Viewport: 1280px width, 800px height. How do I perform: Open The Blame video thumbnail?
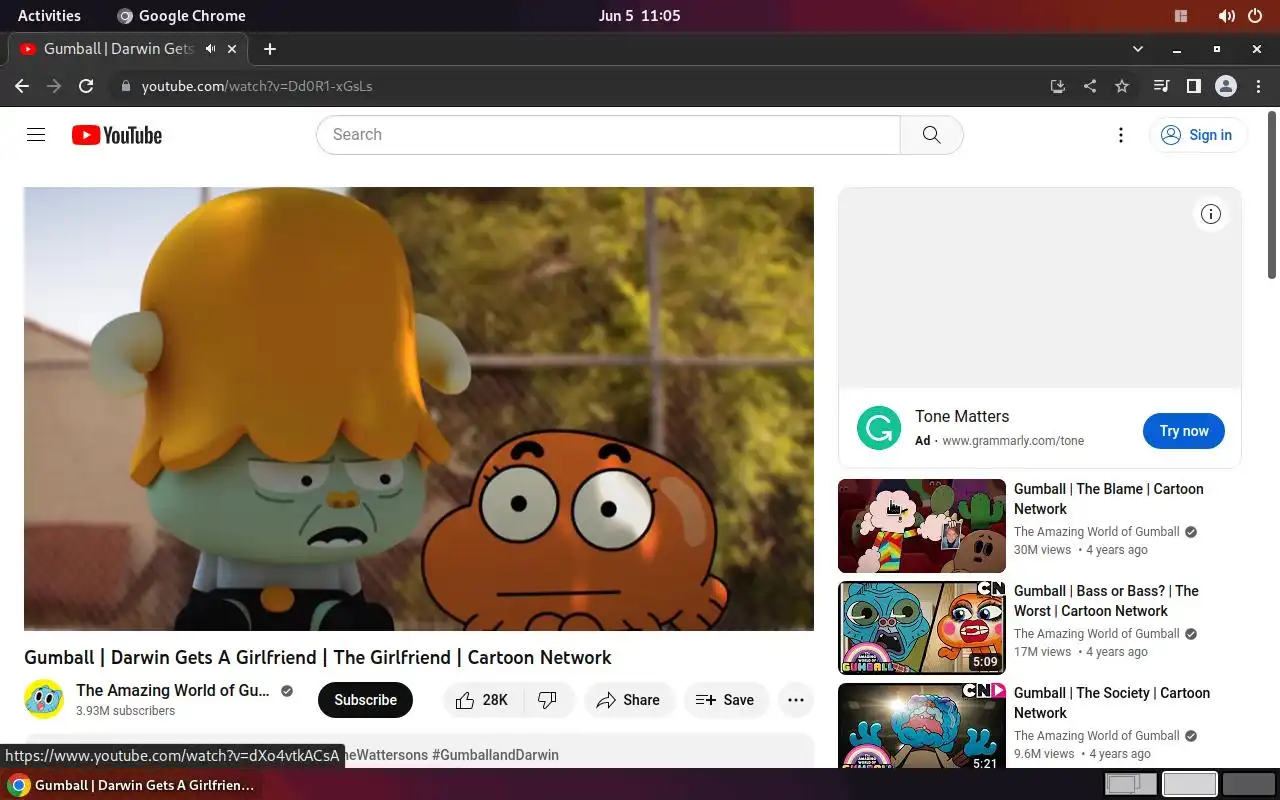tap(922, 526)
